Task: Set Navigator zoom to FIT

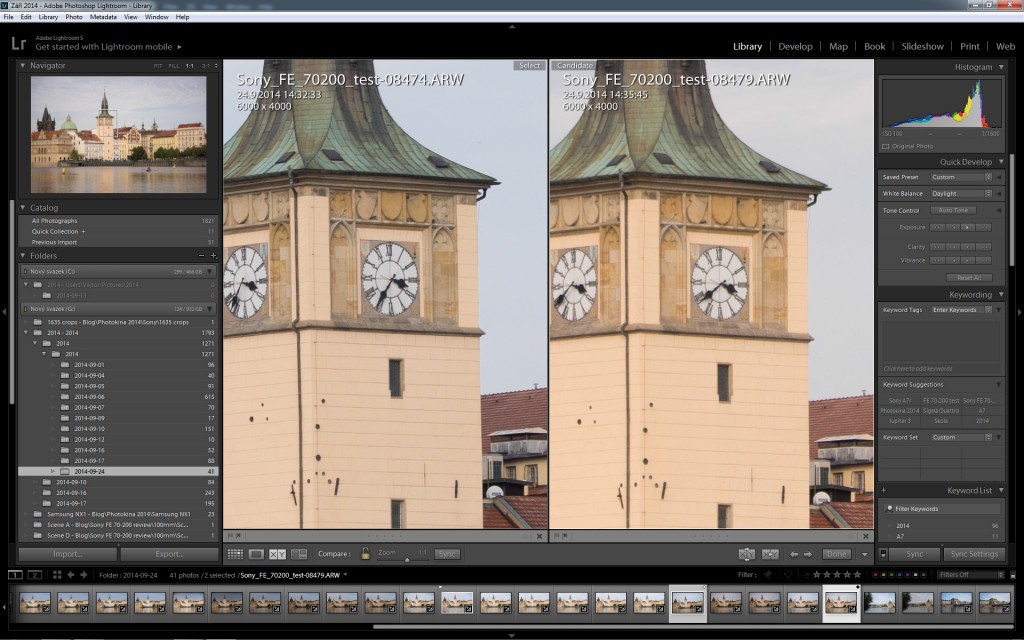Action: 158,65
